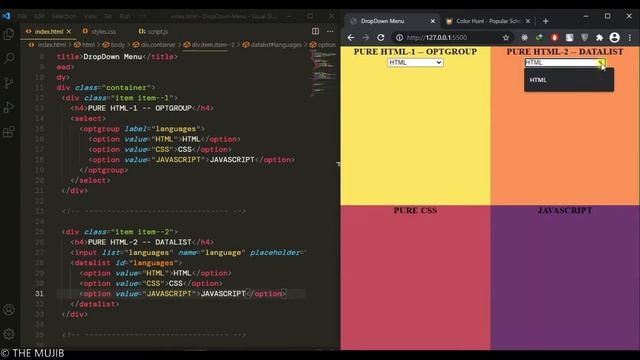Click the datalist input dropdown arrow
The image size is (640, 360).
click(601, 62)
